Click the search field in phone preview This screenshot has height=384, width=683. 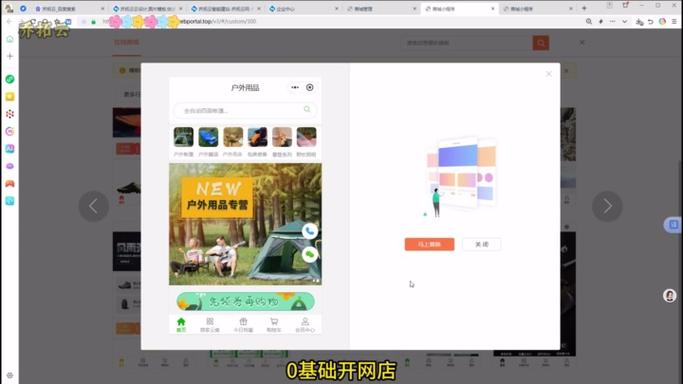(x=245, y=110)
